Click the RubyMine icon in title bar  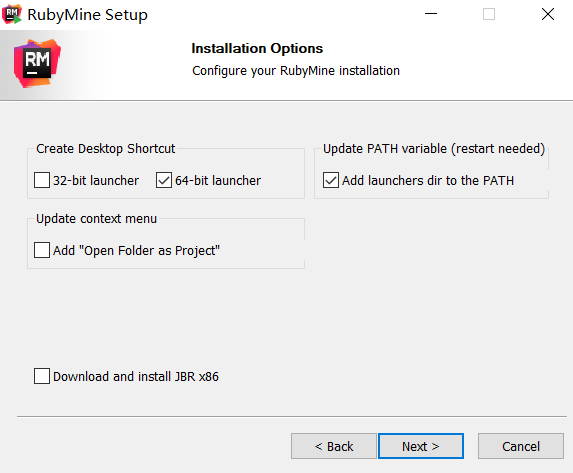click(x=12, y=14)
